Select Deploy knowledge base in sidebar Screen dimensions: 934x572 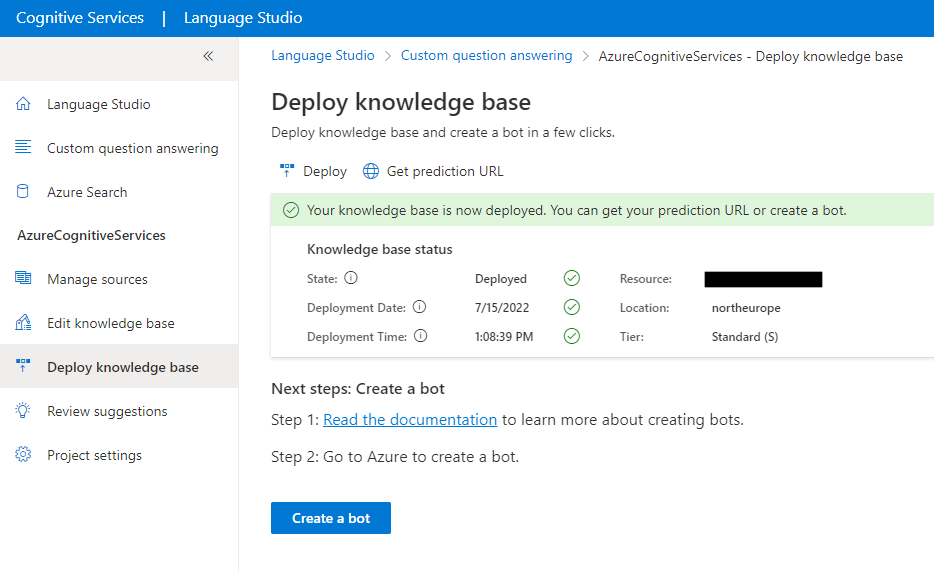click(x=119, y=366)
